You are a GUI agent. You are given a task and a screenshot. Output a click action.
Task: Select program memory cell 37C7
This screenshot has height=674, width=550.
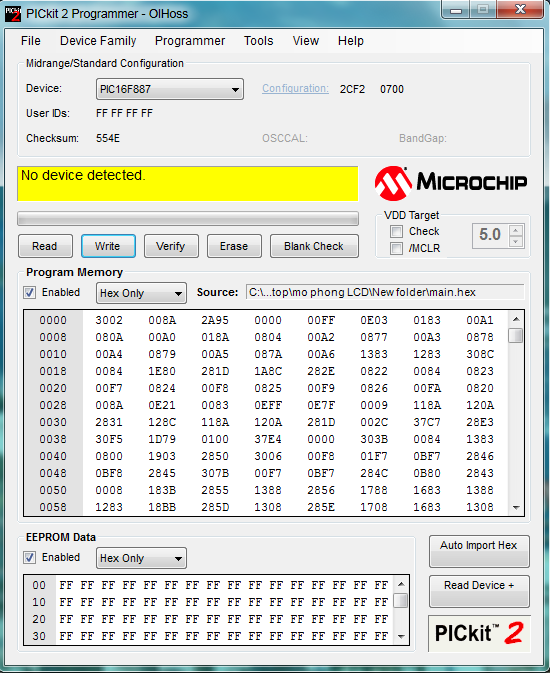[427, 422]
